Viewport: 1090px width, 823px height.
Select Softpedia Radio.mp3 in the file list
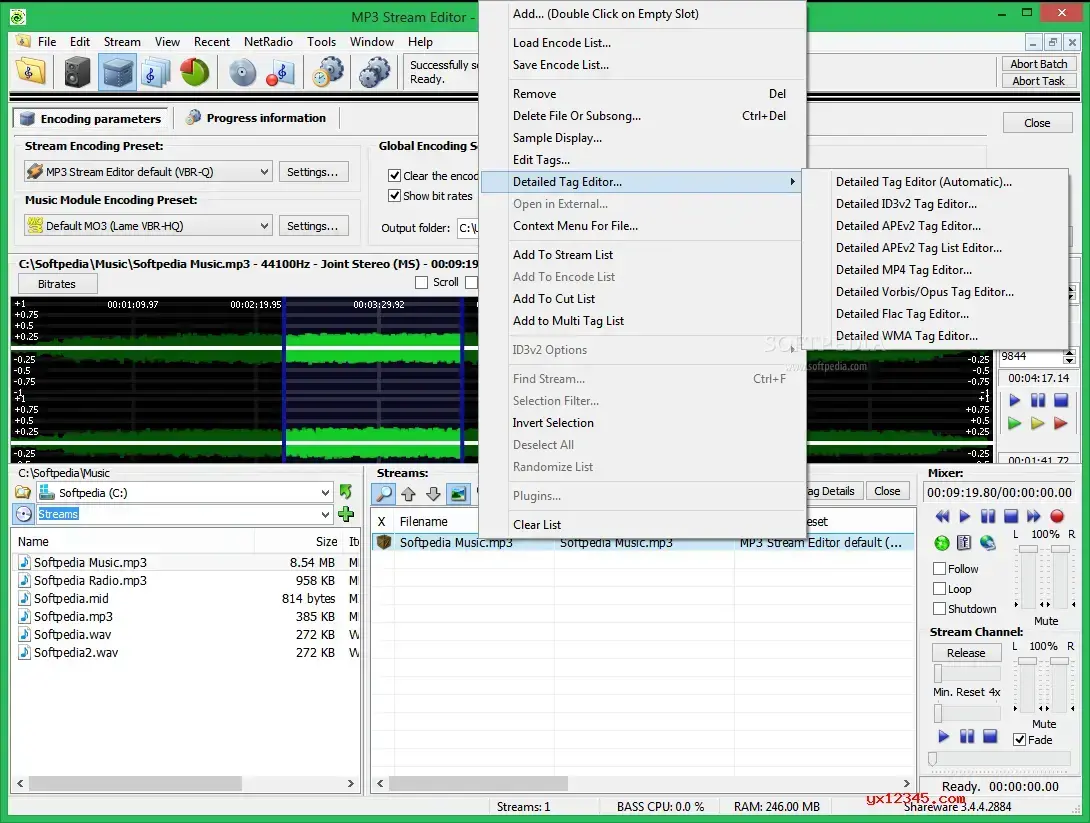coord(90,581)
